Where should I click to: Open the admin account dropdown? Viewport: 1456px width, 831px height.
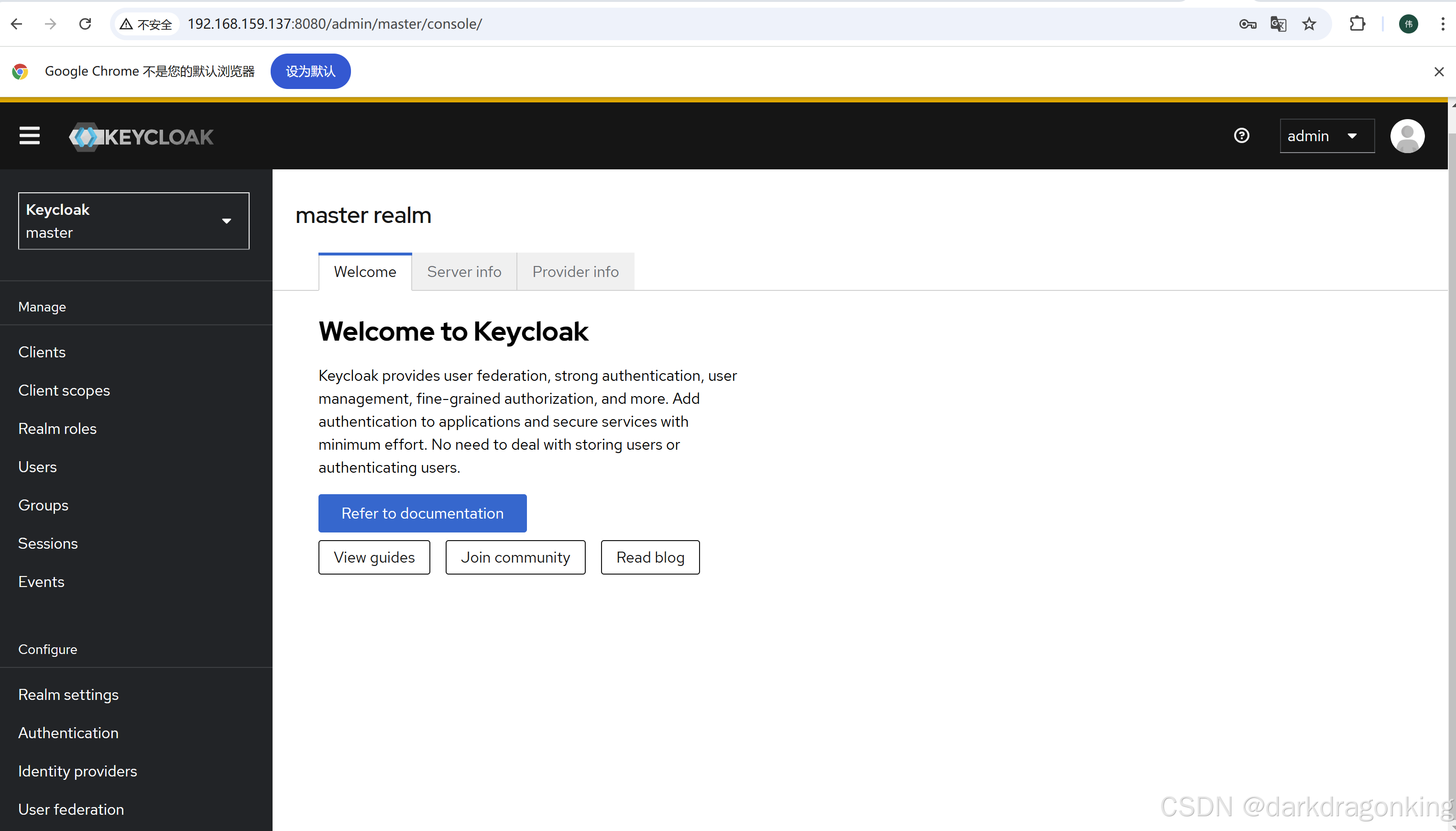1326,136
